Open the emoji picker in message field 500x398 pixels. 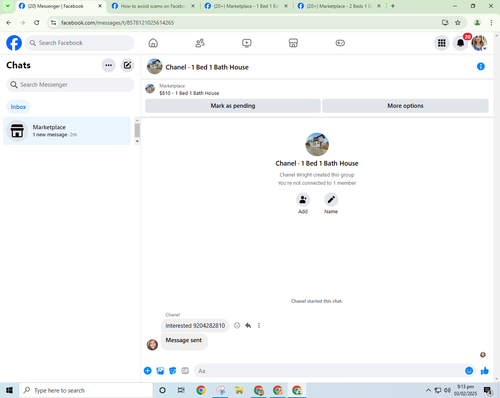click(x=469, y=371)
